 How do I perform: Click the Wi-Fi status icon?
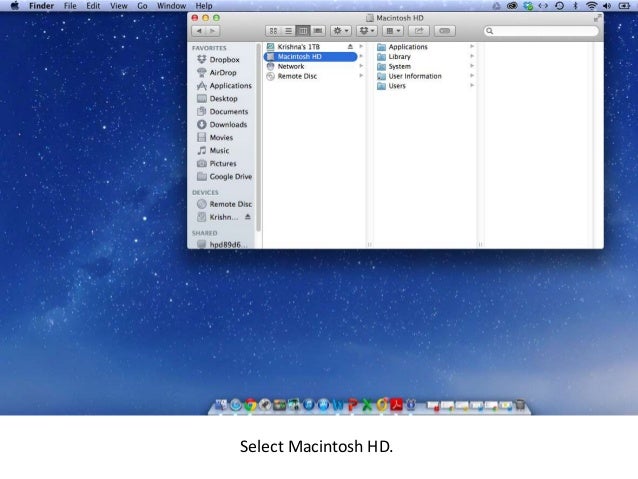pyautogui.click(x=590, y=6)
